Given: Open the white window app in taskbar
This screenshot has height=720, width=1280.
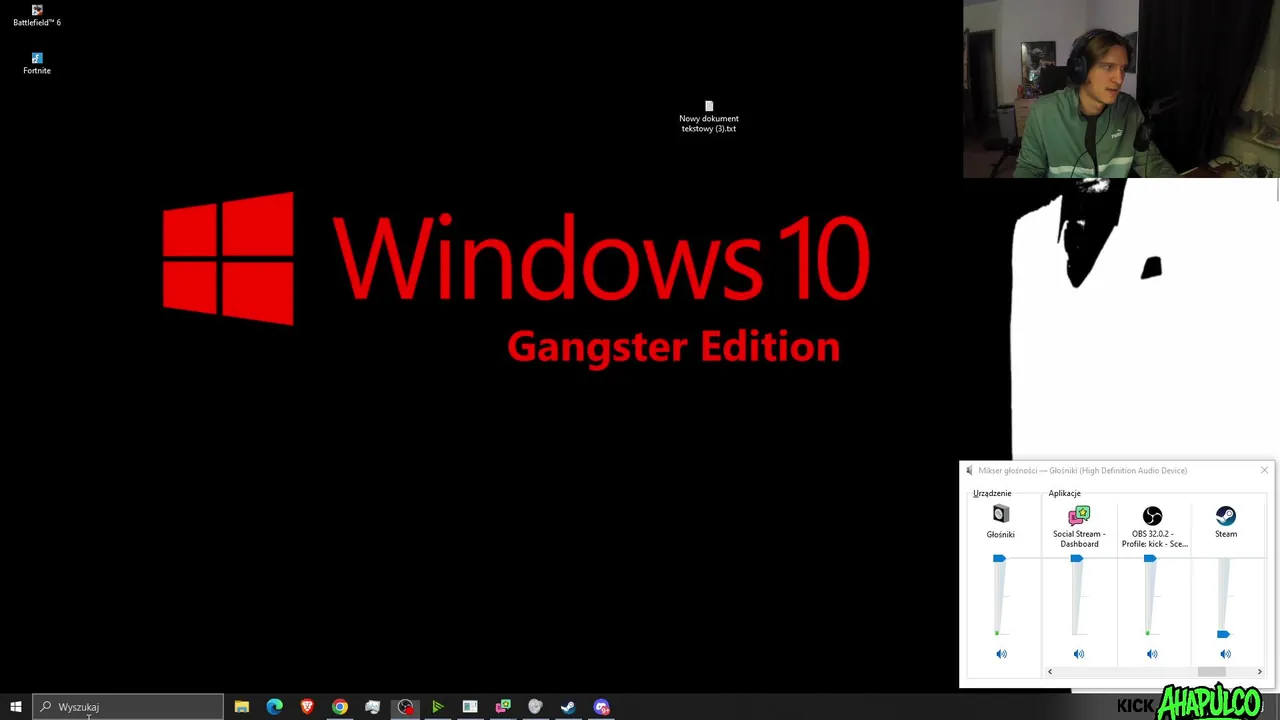Looking at the screenshot, I should coord(470,707).
